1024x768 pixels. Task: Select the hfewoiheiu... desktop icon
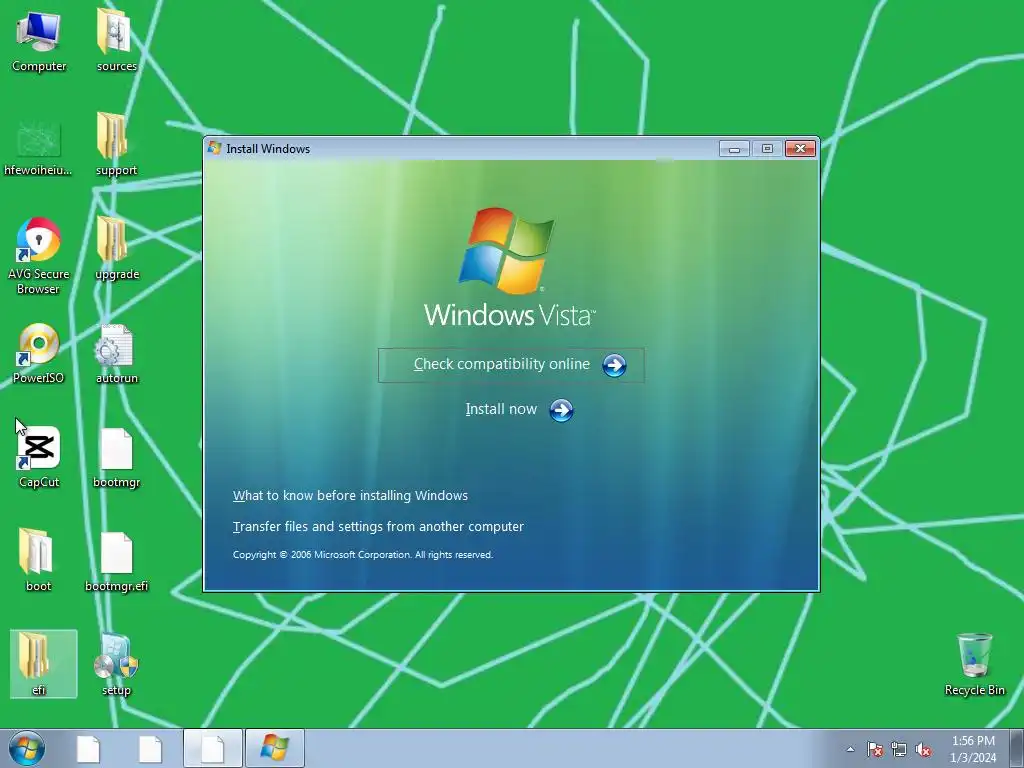[38, 147]
